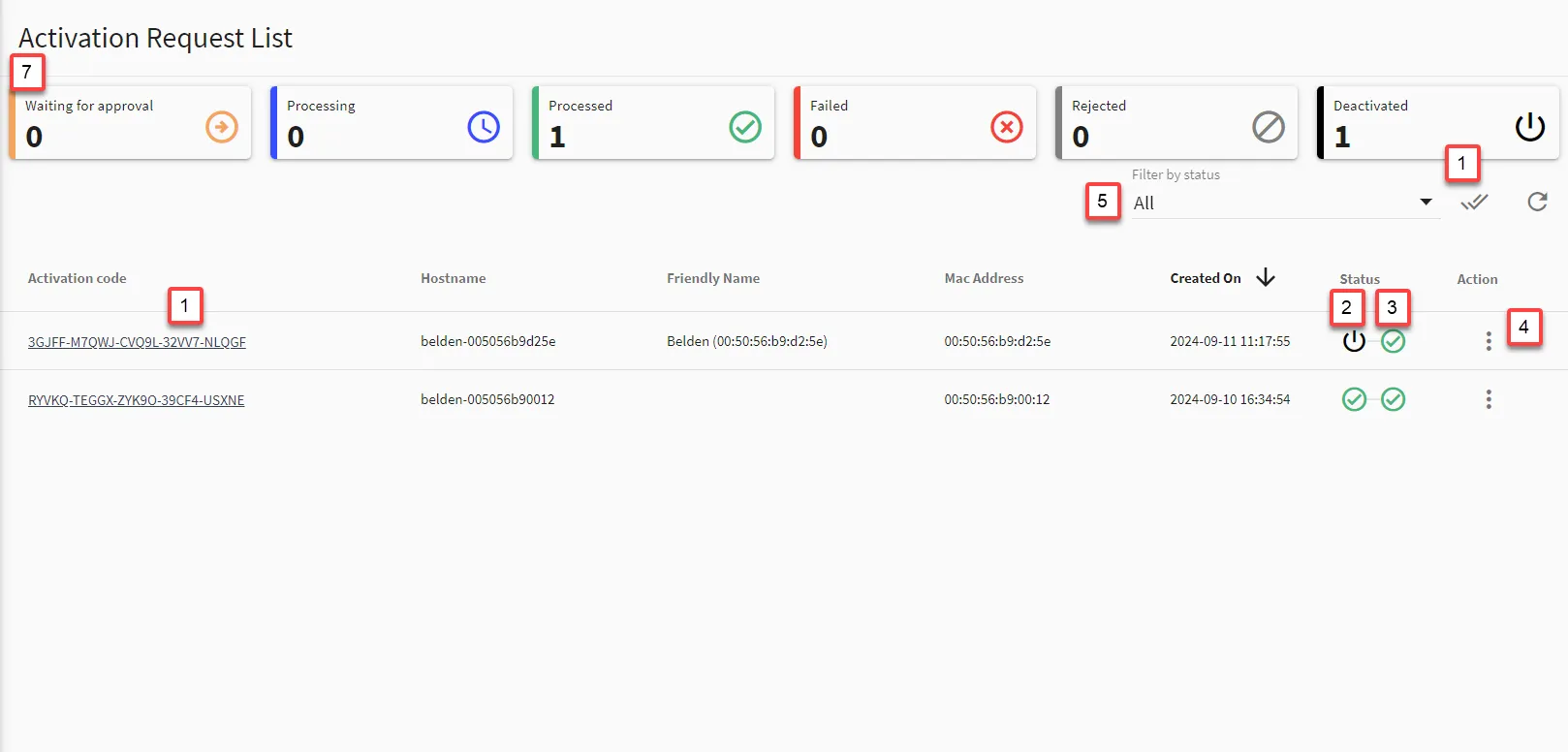The image size is (1568, 752).
Task: Open activation code RYVKQ-TEGGX-ZYK9O-39CF4-USXNE
Action: tap(136, 400)
